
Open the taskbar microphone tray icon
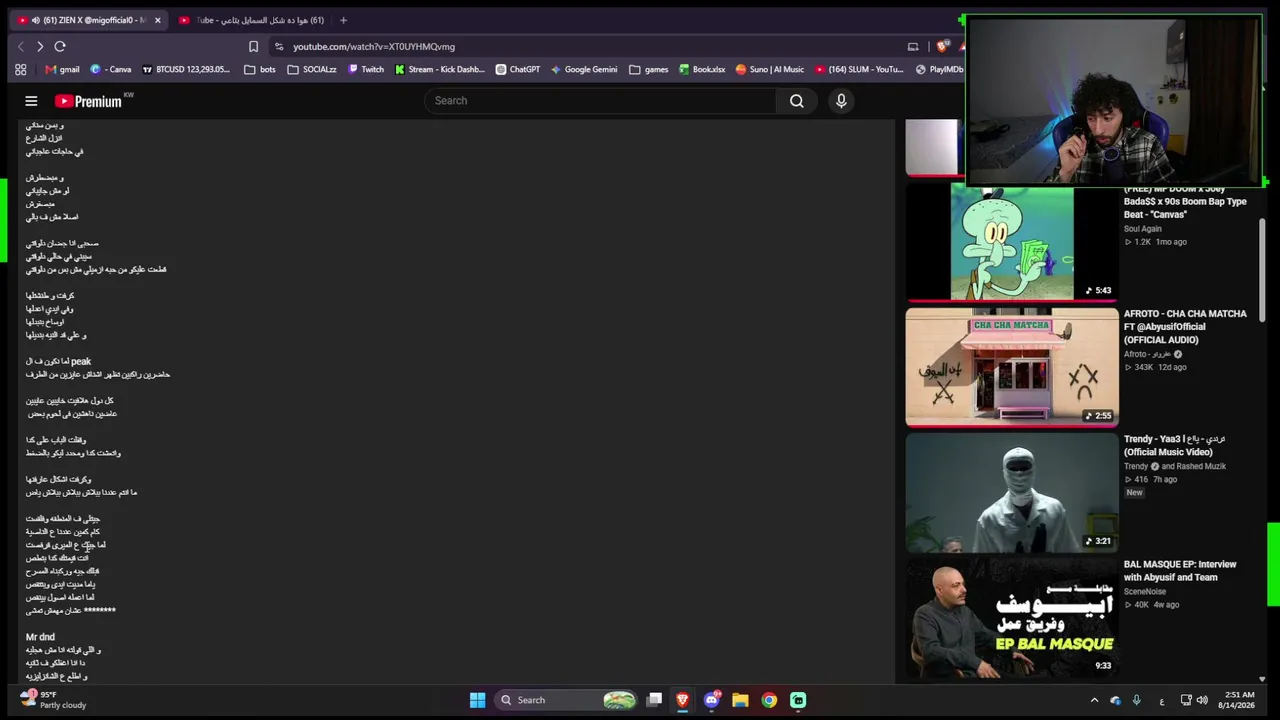1136,700
